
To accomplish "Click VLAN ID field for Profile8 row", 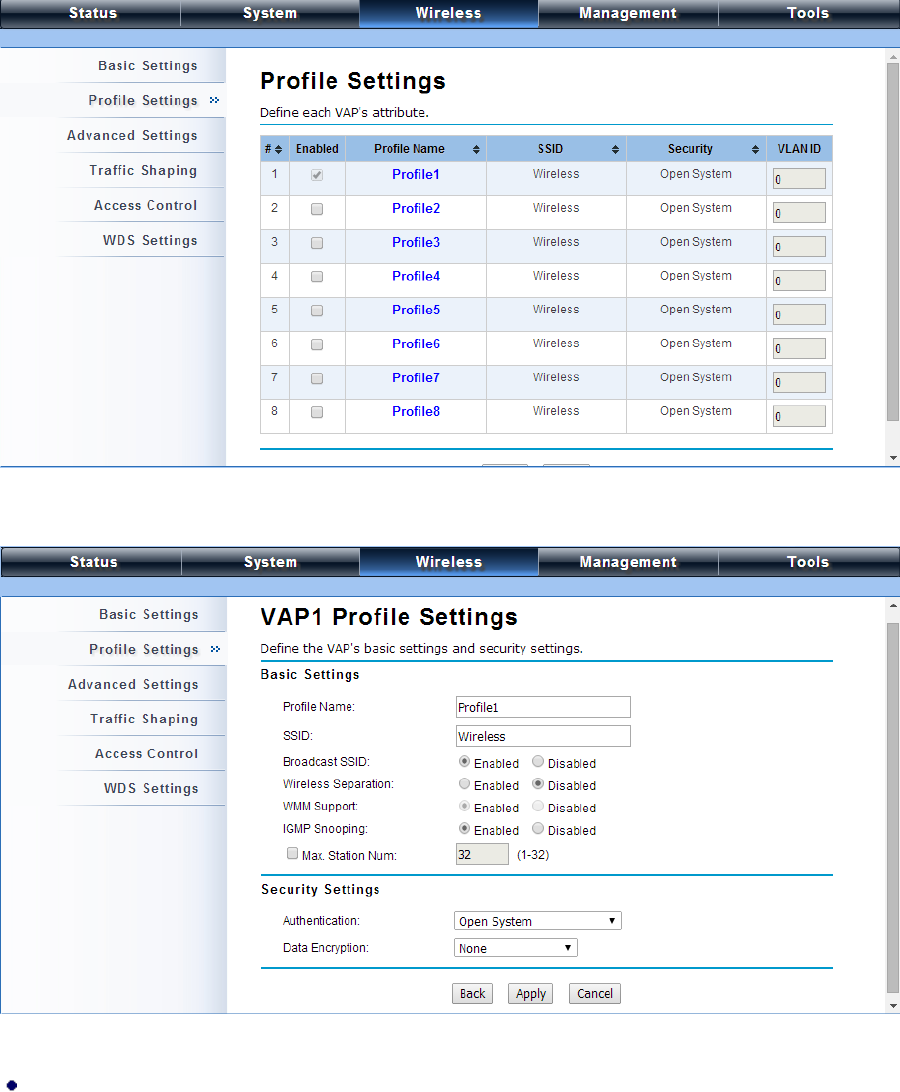I will [799, 416].
